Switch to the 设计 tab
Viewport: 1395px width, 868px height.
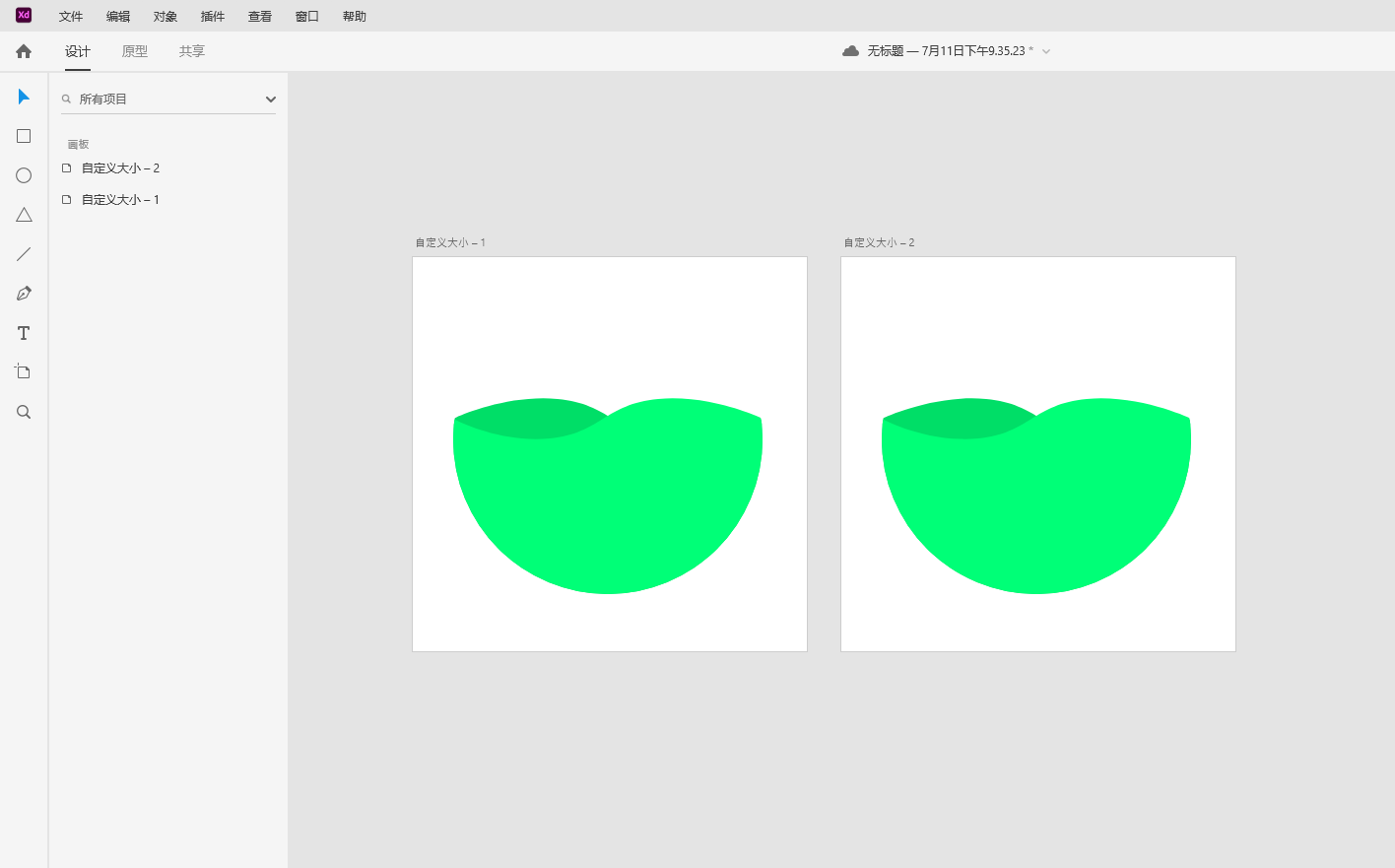78,51
